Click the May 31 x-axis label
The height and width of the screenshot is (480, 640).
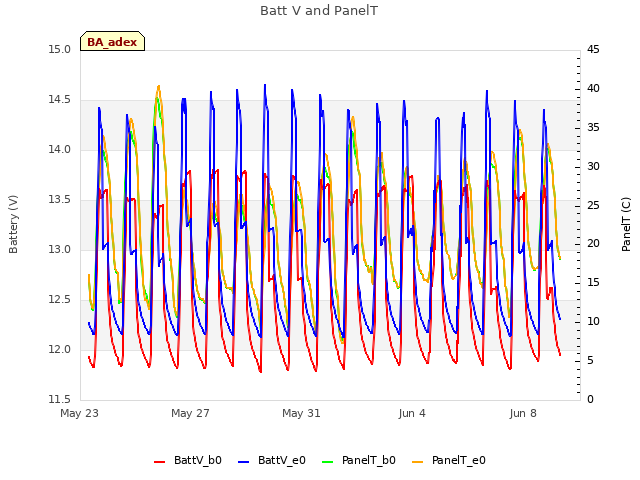click(302, 413)
